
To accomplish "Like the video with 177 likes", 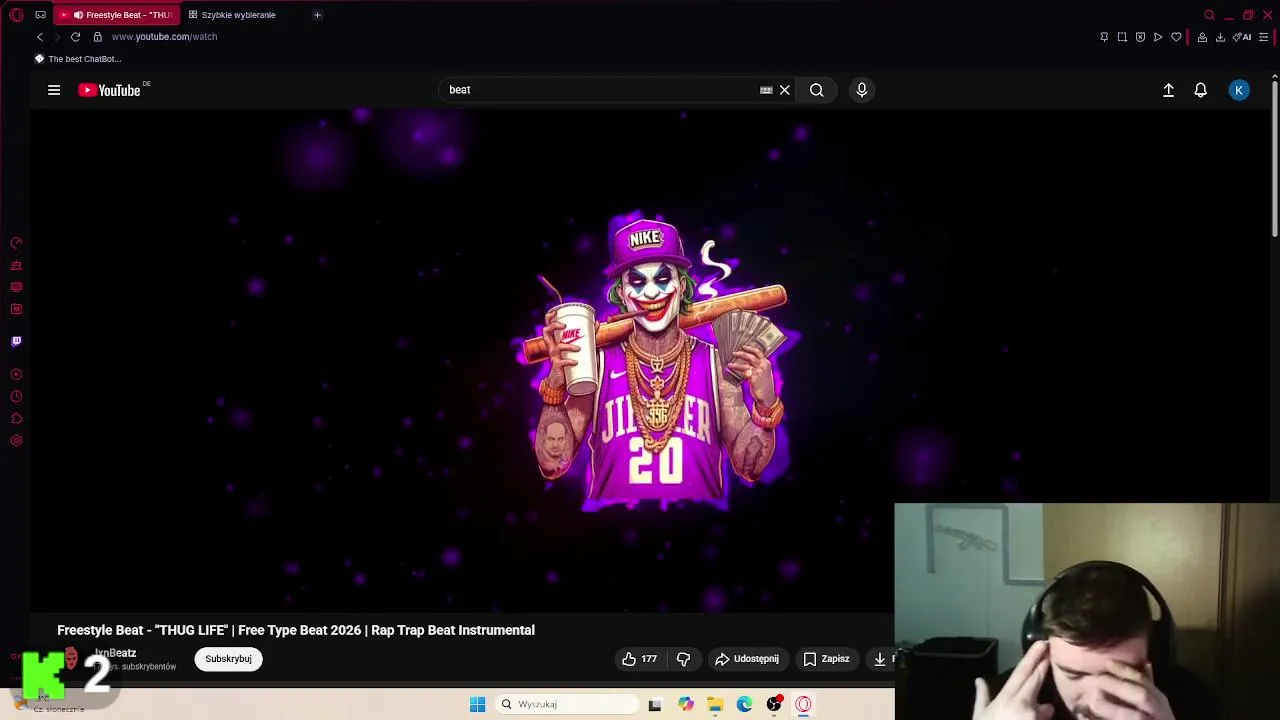I will click(639, 659).
